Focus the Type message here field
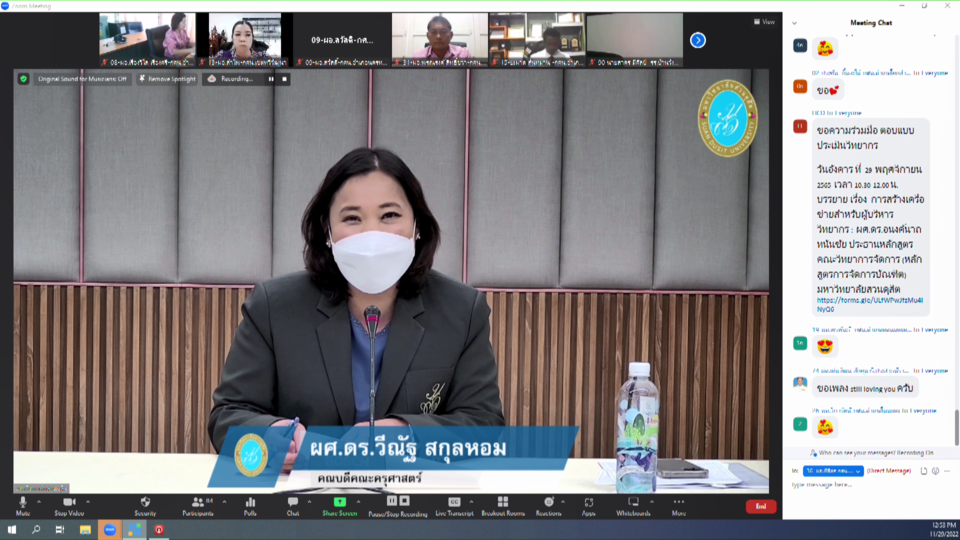The height and width of the screenshot is (540, 960). coord(869,484)
